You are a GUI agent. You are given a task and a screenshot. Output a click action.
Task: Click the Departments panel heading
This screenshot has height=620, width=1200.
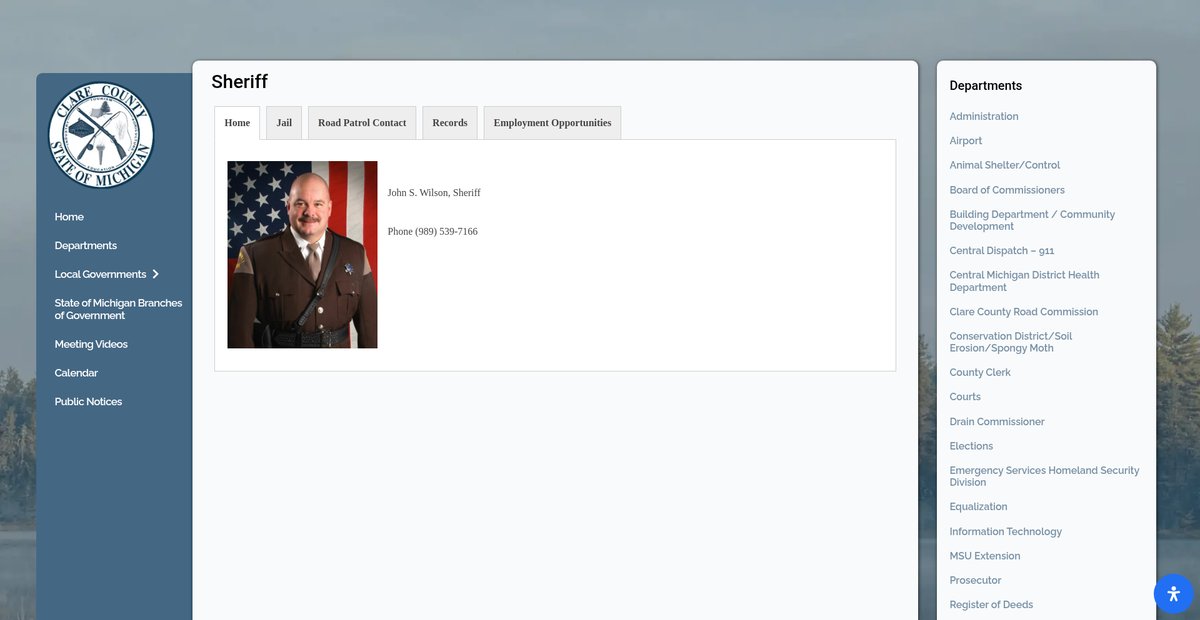coord(986,86)
